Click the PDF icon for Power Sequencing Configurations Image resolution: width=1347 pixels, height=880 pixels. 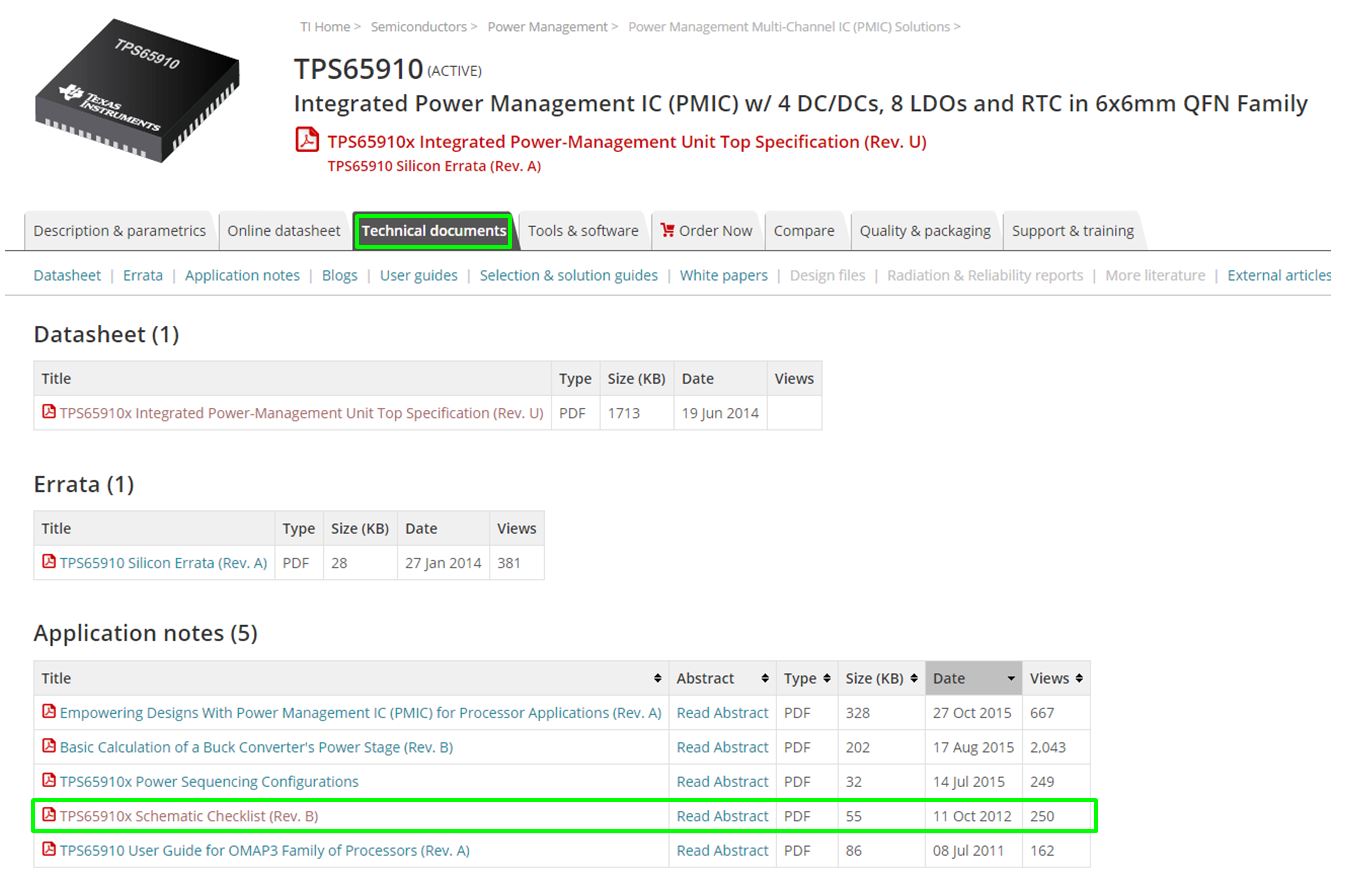click(x=48, y=780)
